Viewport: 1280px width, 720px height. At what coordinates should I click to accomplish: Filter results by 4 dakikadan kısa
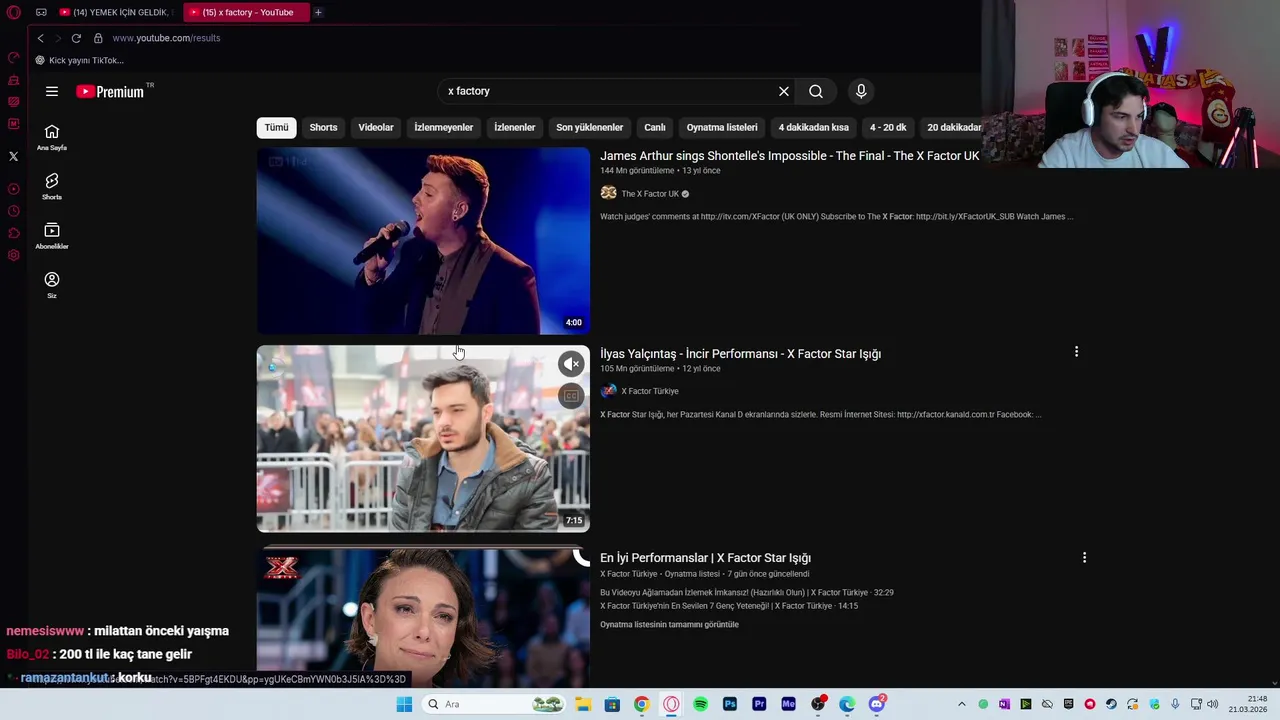click(813, 127)
